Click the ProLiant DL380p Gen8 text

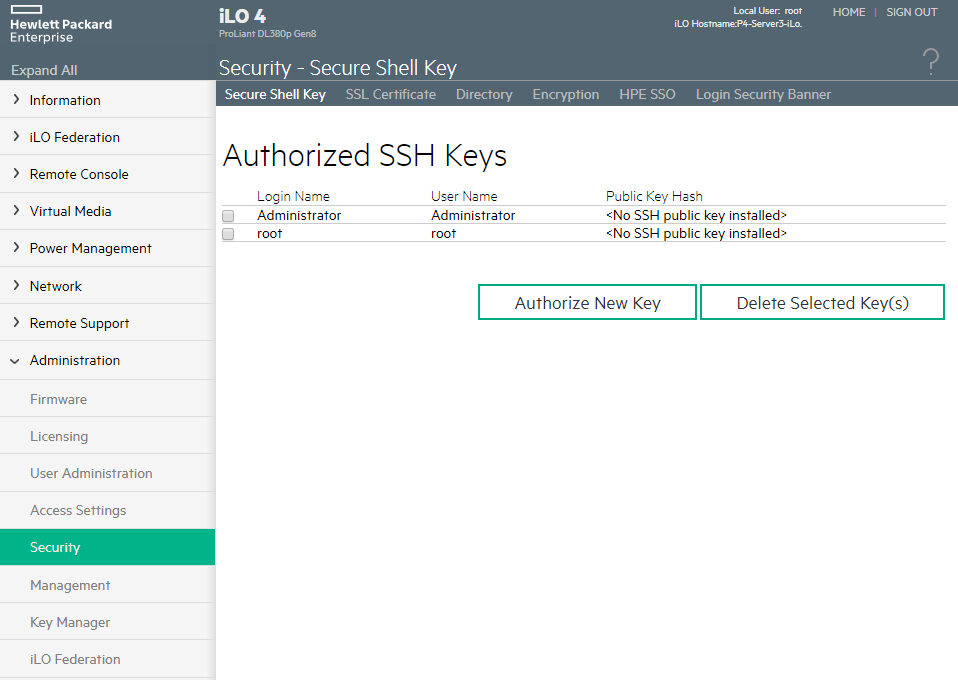point(268,34)
